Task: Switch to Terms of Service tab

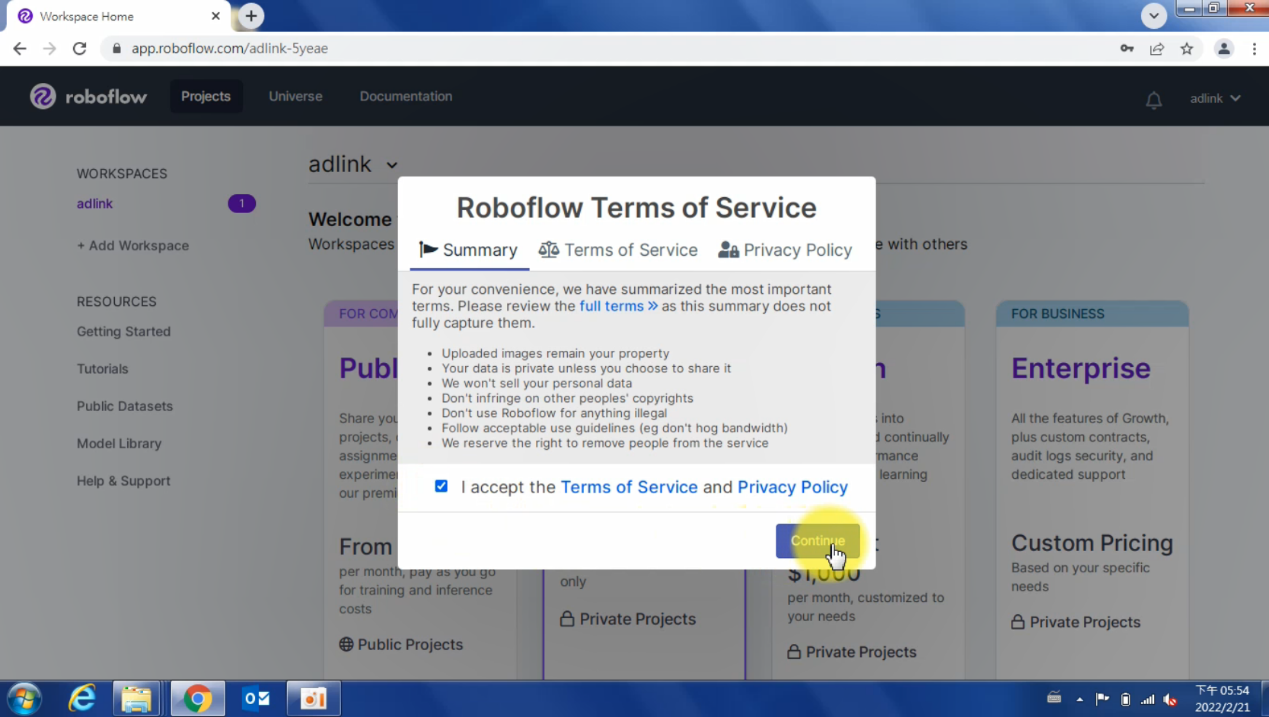Action: click(618, 250)
